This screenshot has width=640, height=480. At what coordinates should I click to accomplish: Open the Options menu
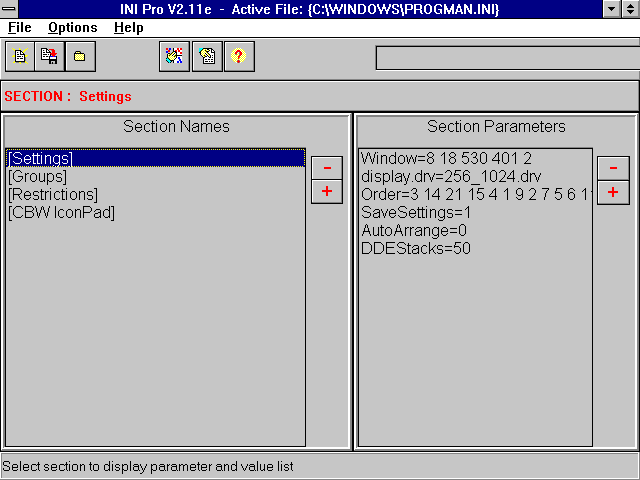(x=73, y=28)
